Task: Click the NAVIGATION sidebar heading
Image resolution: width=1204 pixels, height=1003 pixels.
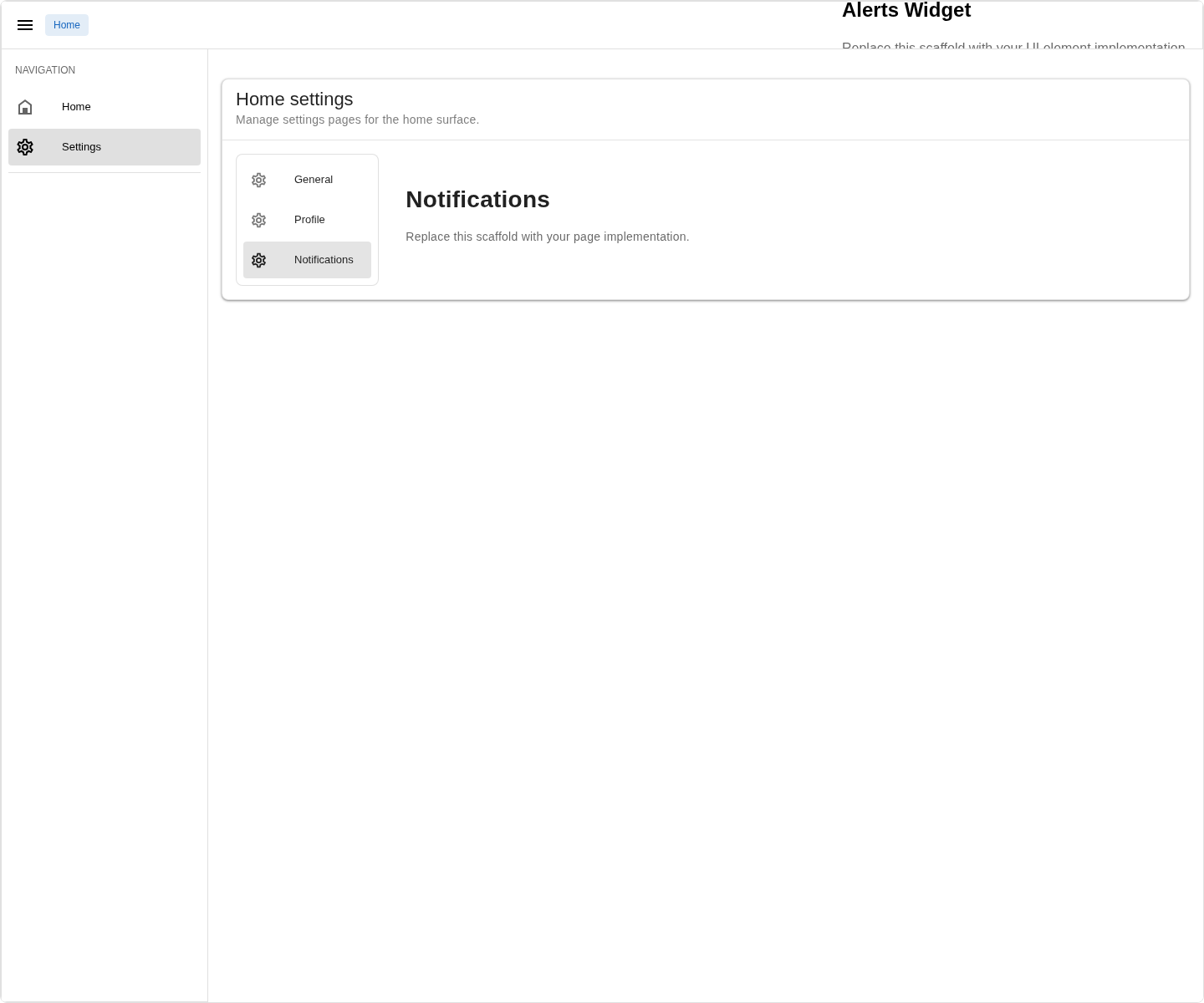Action: pos(45,70)
